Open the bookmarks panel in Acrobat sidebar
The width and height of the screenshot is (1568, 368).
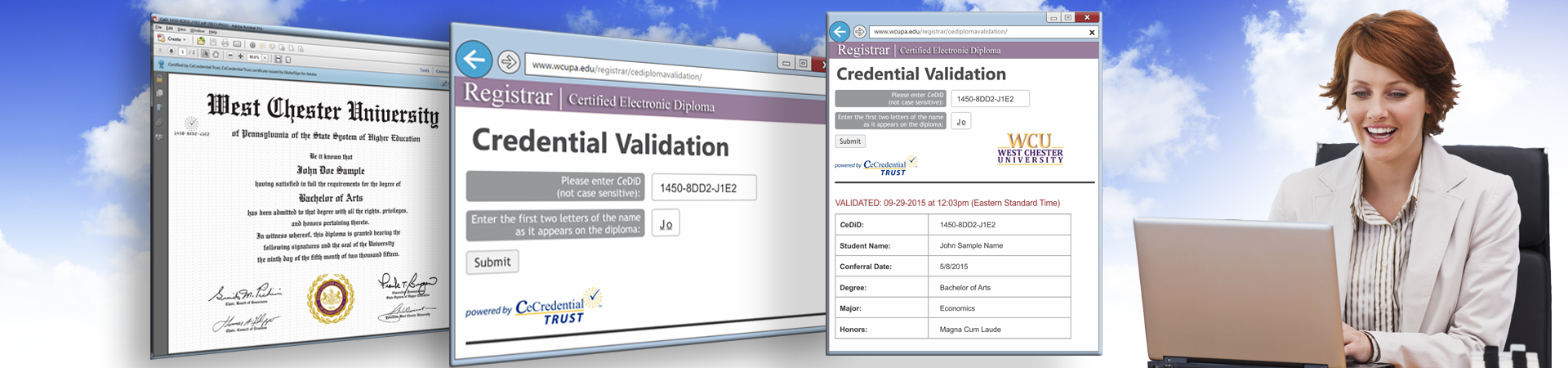pyautogui.click(x=159, y=107)
